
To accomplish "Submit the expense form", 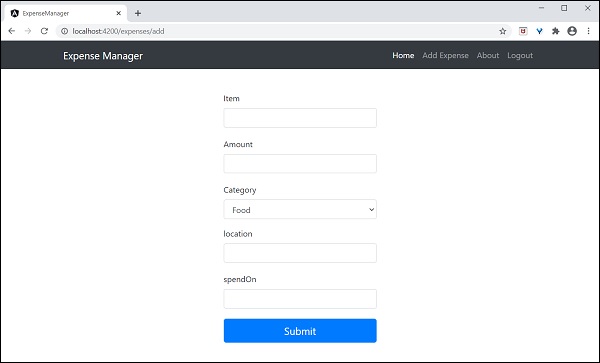I will (x=300, y=331).
